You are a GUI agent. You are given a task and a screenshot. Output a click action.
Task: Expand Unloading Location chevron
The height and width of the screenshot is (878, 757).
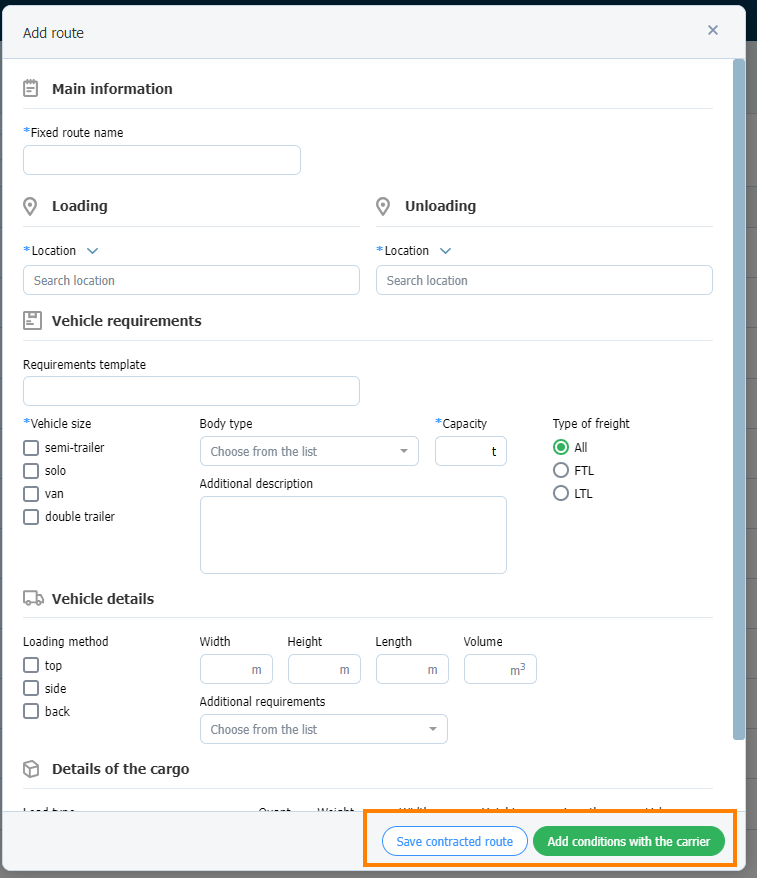point(445,251)
